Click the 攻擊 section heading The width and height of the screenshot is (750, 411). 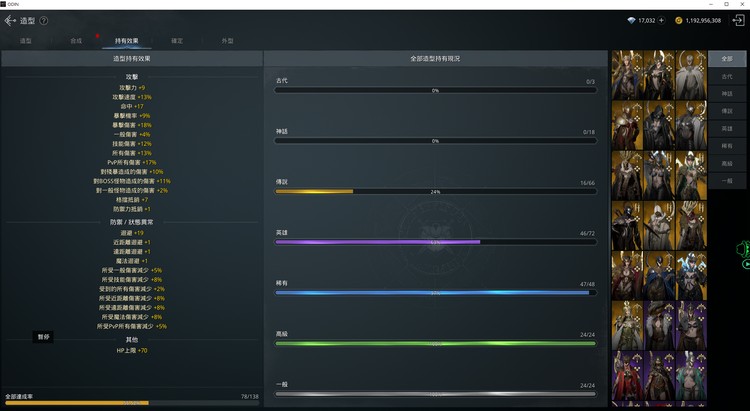click(x=132, y=77)
